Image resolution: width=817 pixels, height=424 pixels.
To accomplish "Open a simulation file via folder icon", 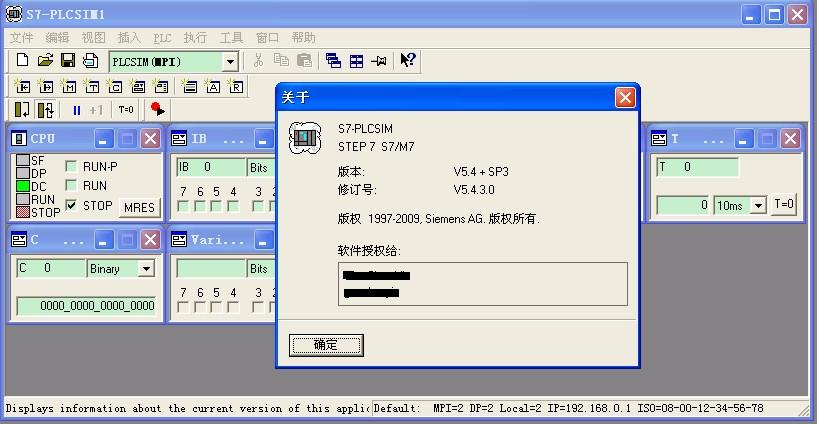I will click(x=45, y=61).
